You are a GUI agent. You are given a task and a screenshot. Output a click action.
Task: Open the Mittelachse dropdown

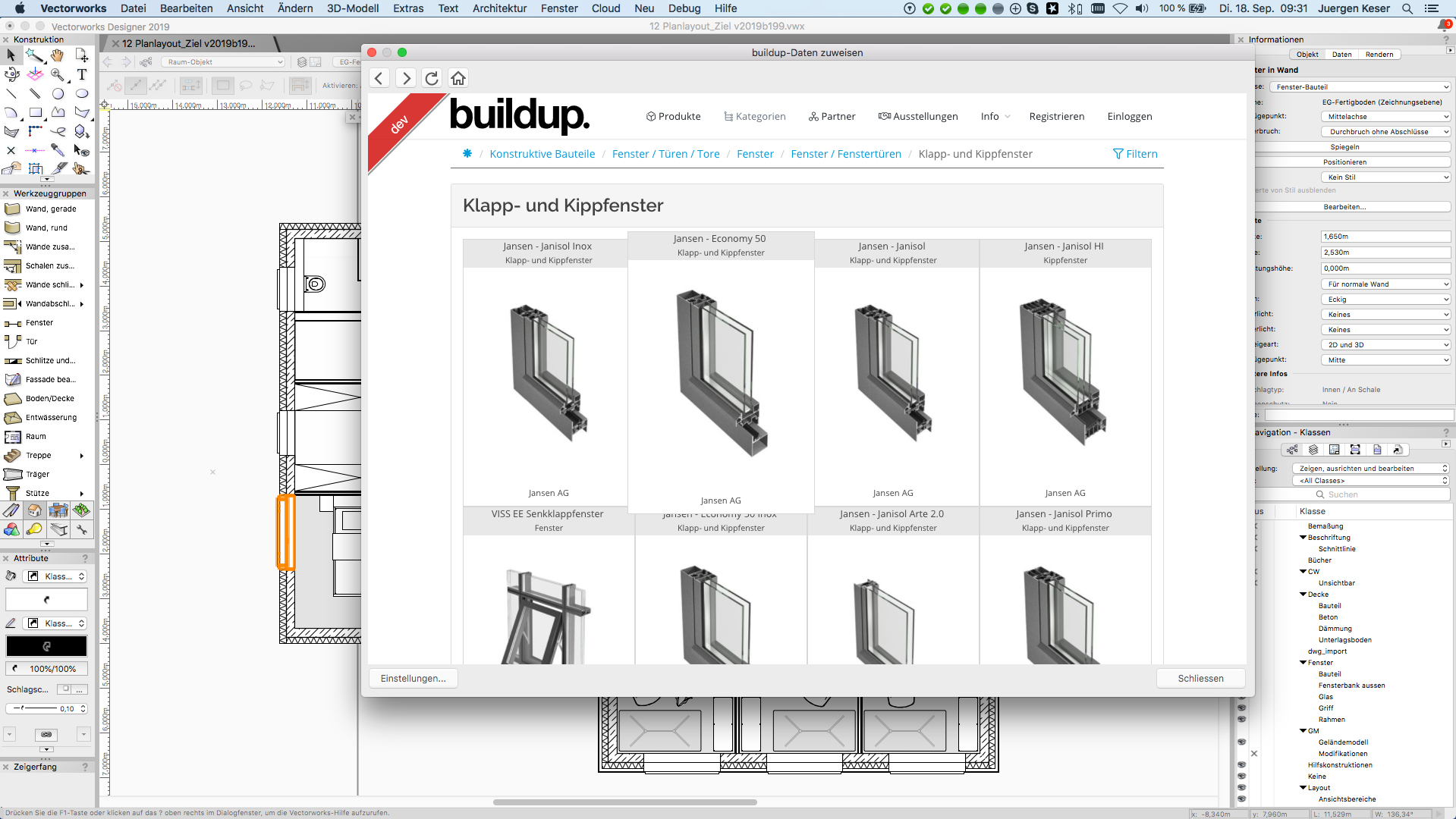pyautogui.click(x=1386, y=117)
